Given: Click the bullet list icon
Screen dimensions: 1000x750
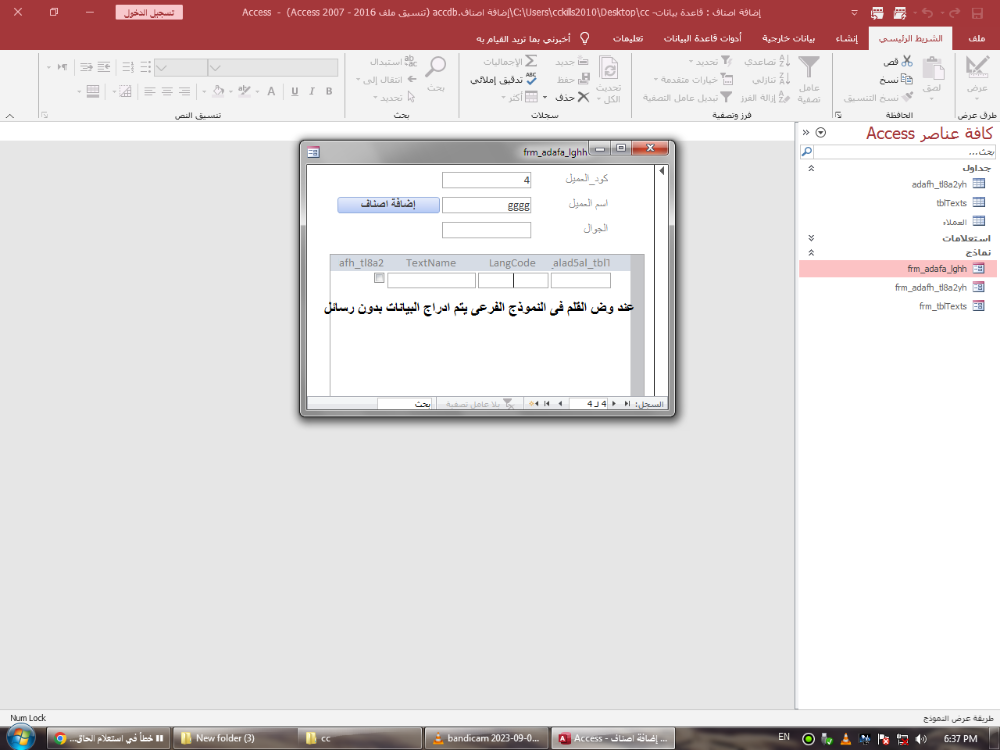Looking at the screenshot, I should [x=145, y=67].
